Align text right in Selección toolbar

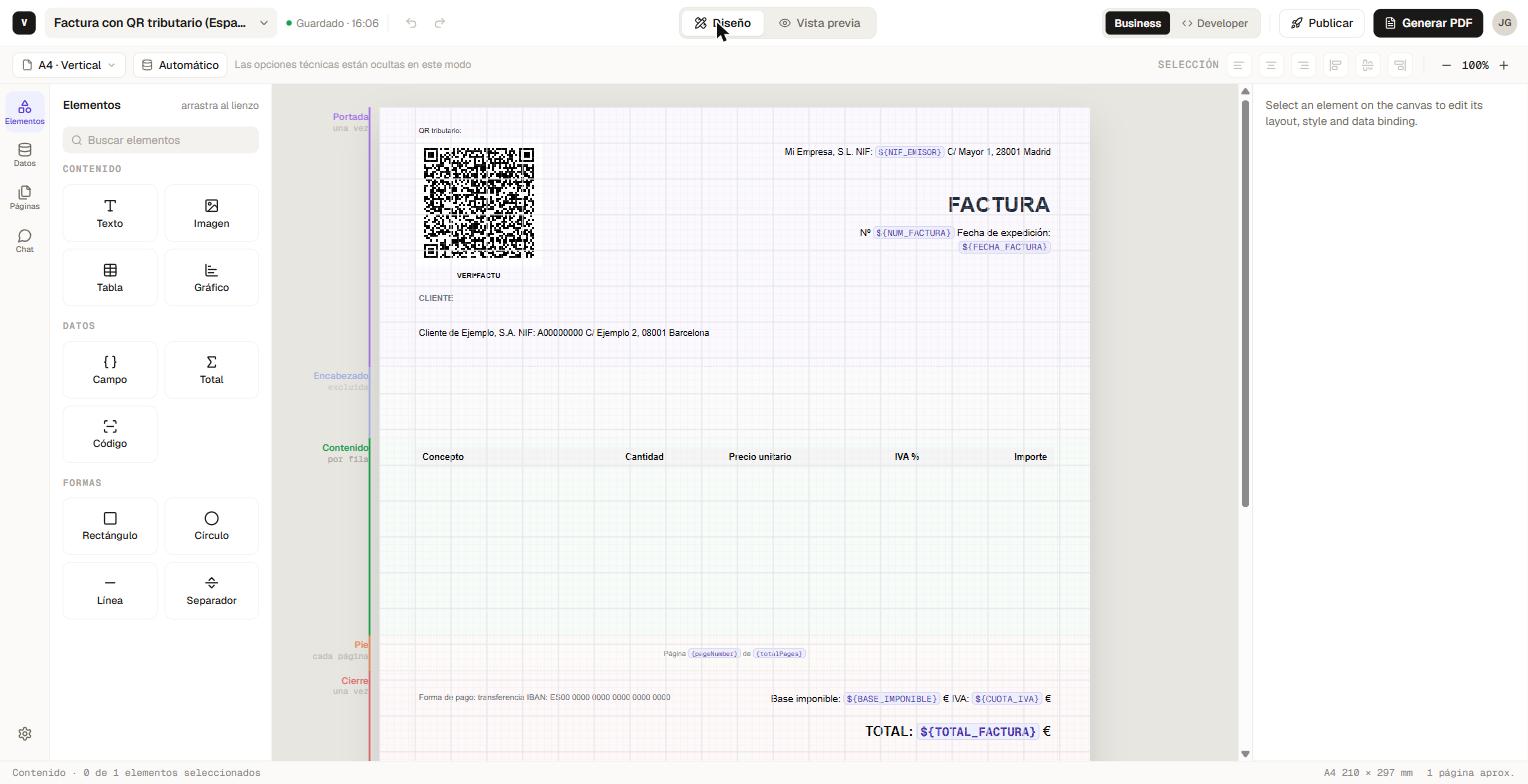(x=1303, y=65)
